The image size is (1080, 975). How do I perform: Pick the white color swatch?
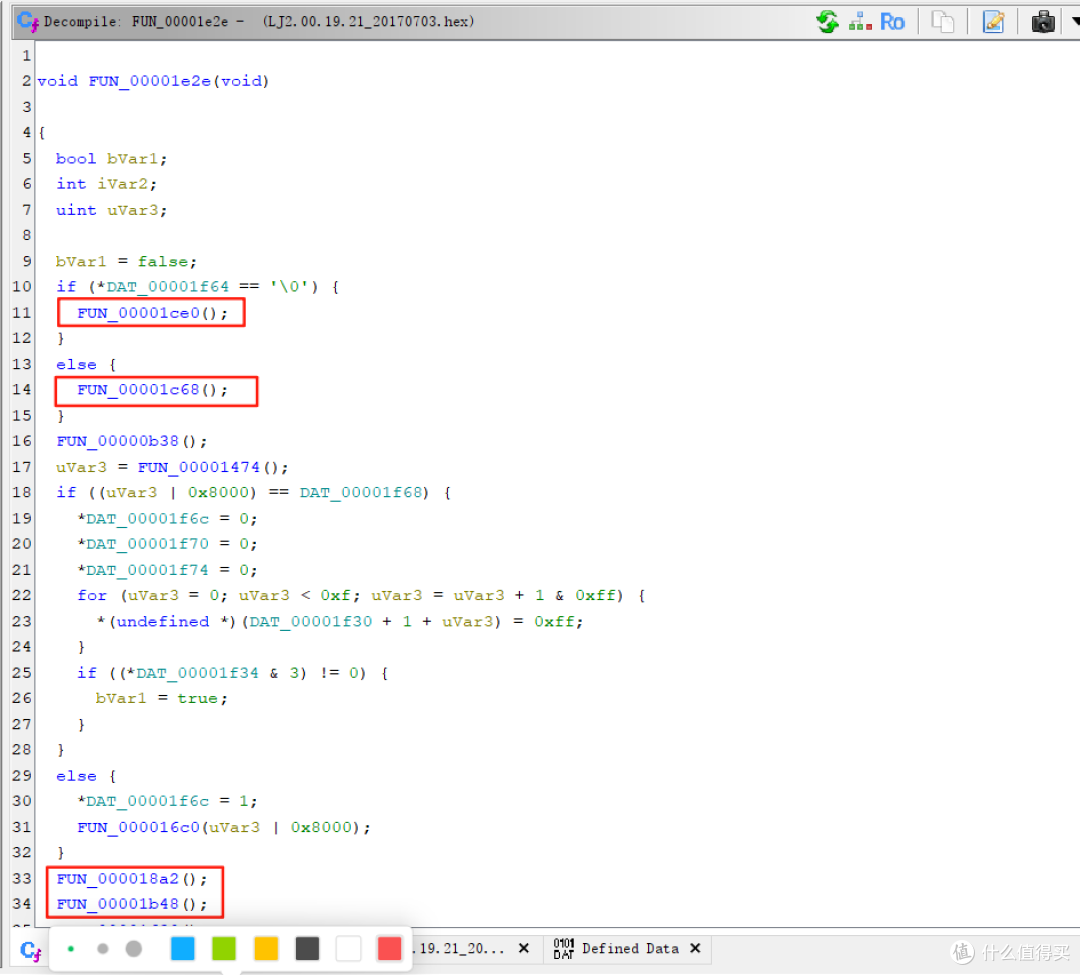coord(349,949)
